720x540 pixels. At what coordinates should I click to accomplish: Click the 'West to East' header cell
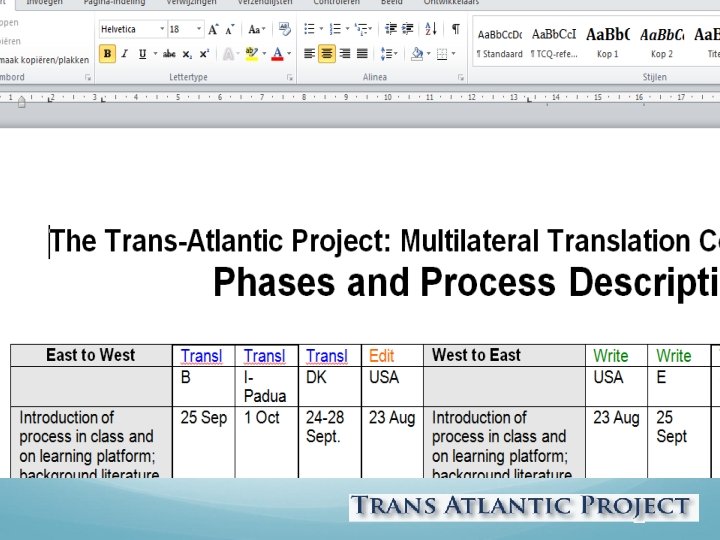pos(504,355)
